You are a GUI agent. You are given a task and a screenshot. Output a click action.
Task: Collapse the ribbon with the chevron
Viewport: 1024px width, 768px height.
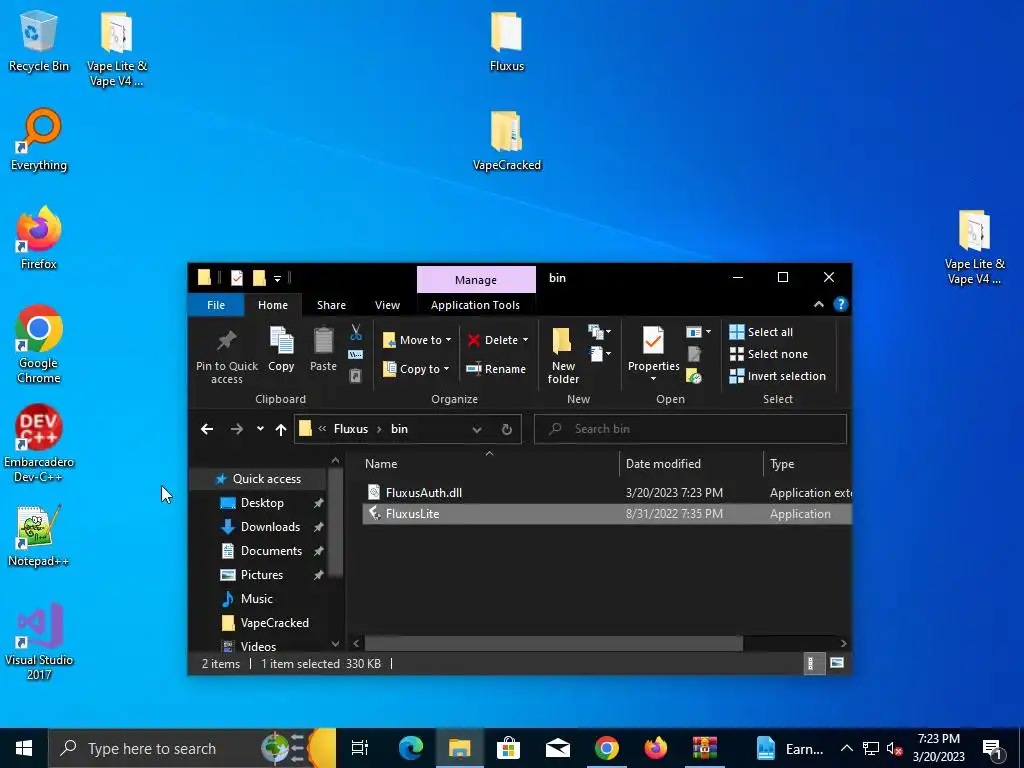pyautogui.click(x=818, y=304)
